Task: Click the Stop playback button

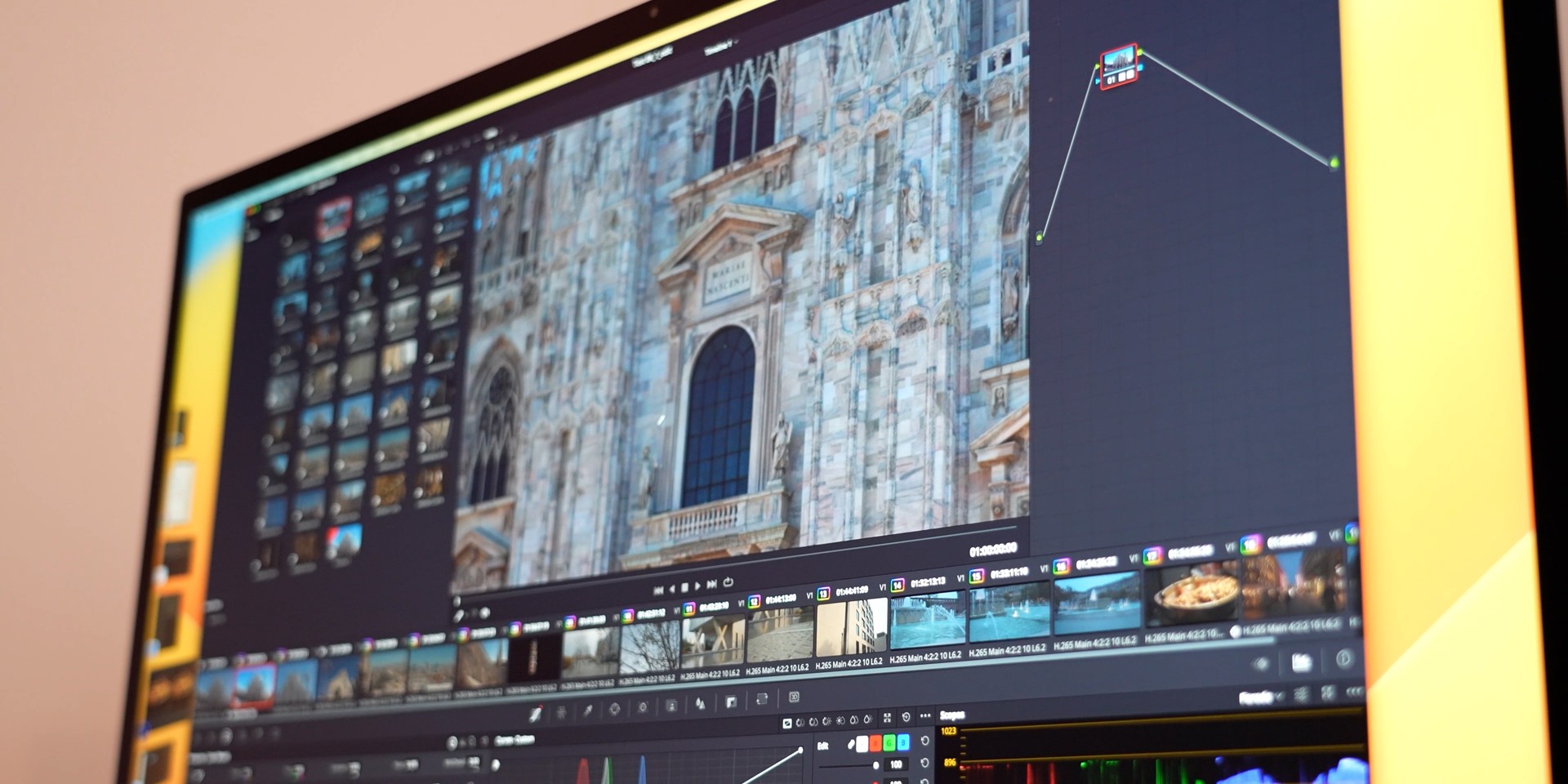Action: click(x=684, y=588)
